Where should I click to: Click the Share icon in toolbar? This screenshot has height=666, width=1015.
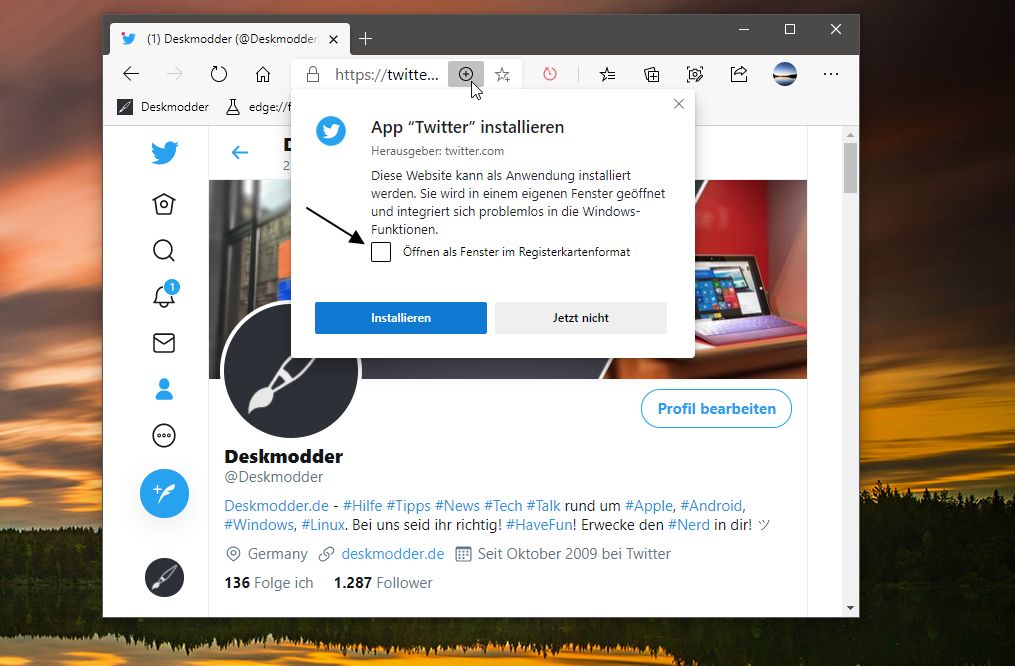(739, 74)
